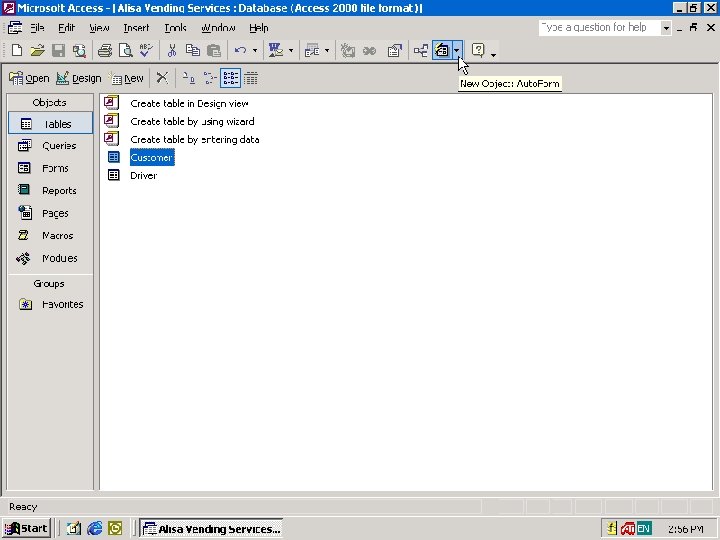Click the Cut scissors icon
Viewport: 720px width, 540px height.
coord(172,50)
